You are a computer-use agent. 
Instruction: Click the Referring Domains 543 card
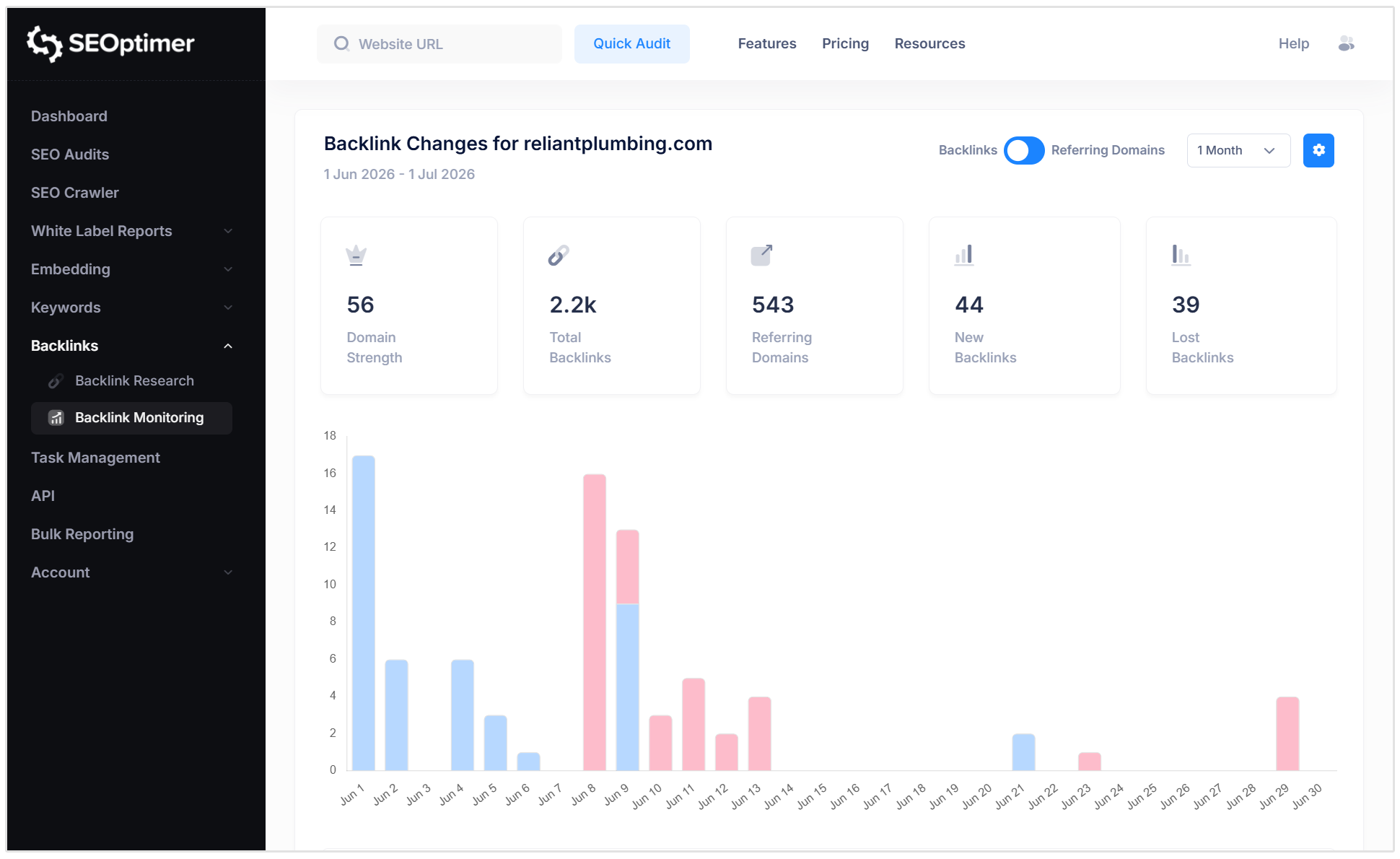815,305
